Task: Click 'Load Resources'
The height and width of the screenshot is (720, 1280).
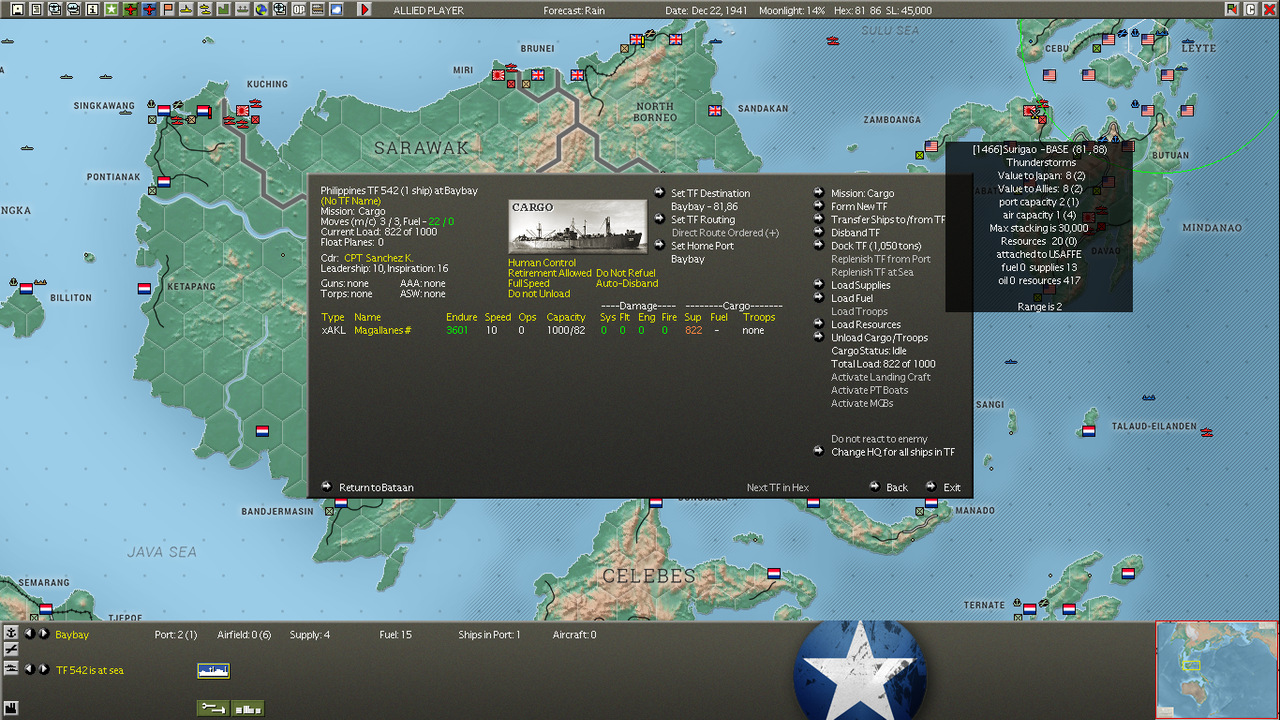Action: (x=865, y=324)
